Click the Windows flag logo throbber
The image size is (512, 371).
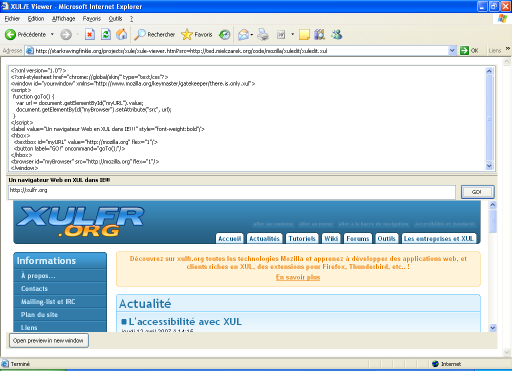(502, 19)
